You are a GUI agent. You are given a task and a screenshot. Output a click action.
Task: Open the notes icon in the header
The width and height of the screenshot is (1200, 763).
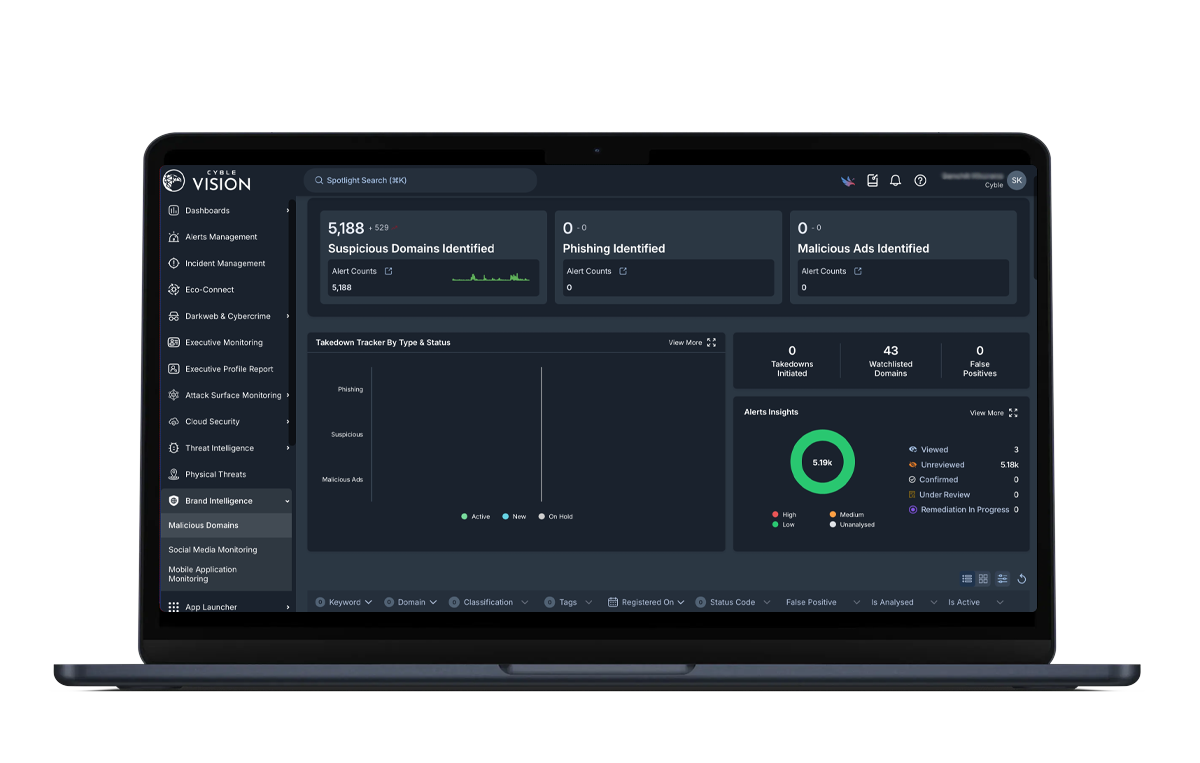(872, 181)
